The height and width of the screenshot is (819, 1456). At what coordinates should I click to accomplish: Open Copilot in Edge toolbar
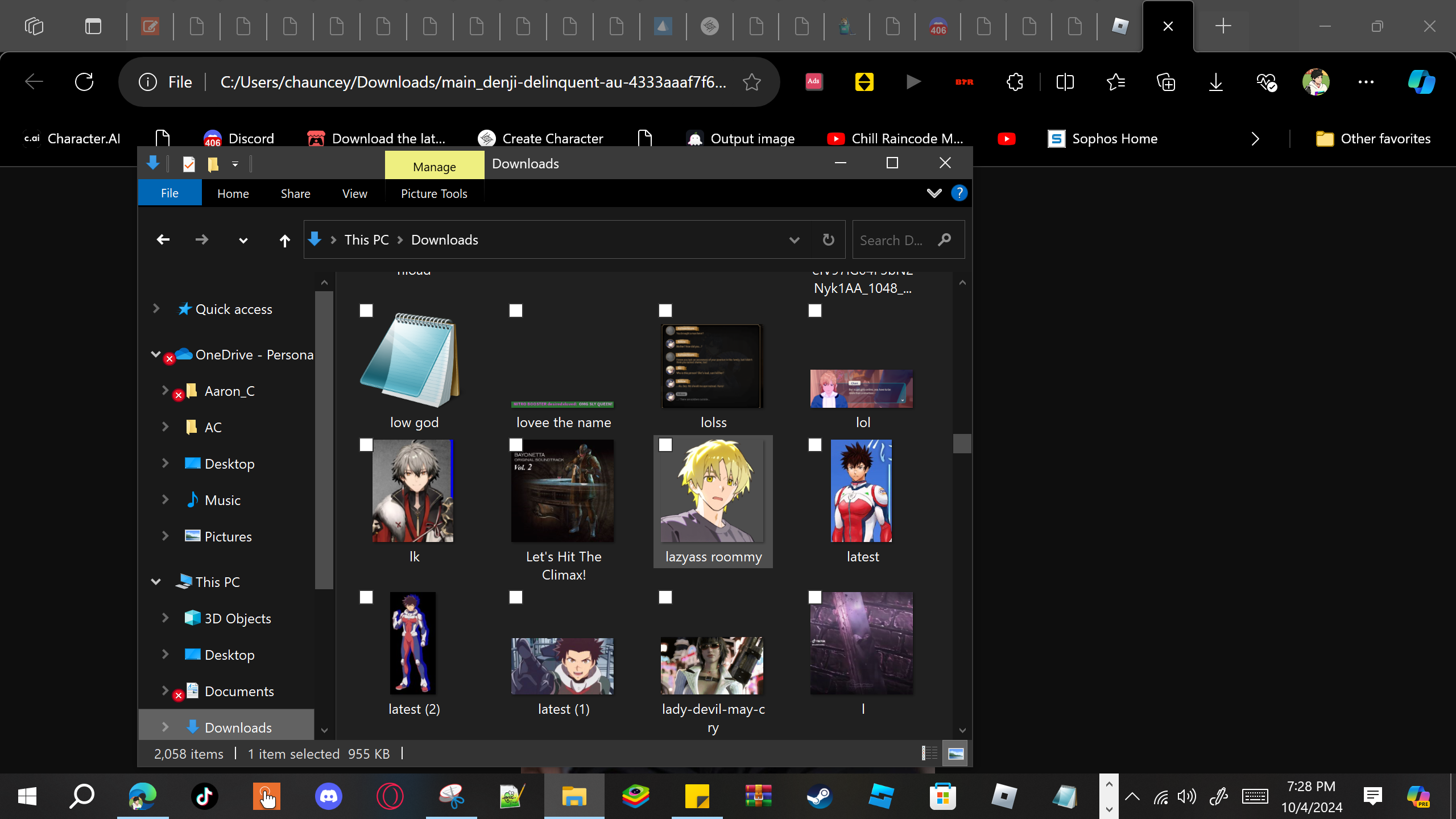1421,82
